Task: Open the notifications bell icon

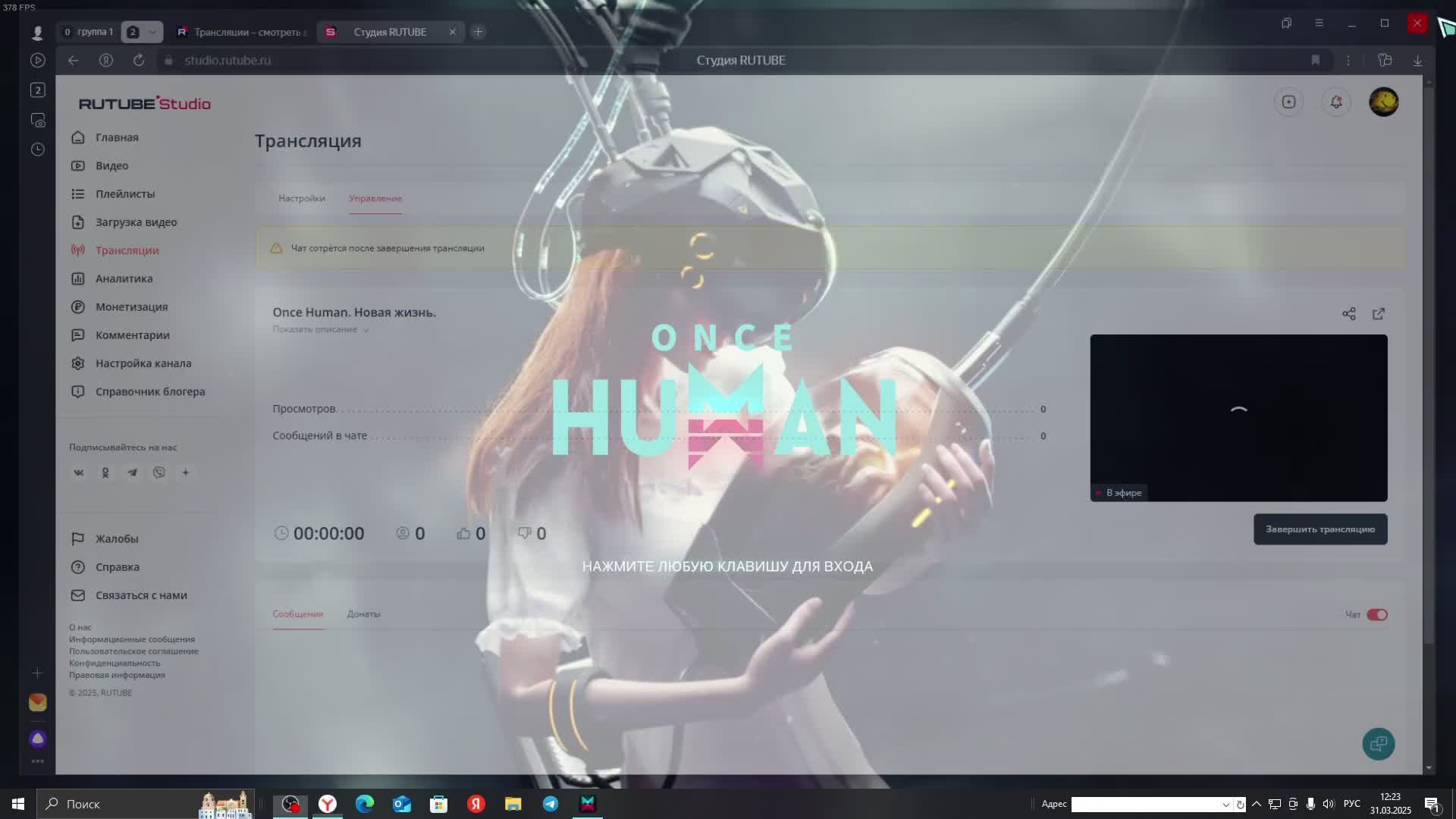Action: click(1336, 102)
